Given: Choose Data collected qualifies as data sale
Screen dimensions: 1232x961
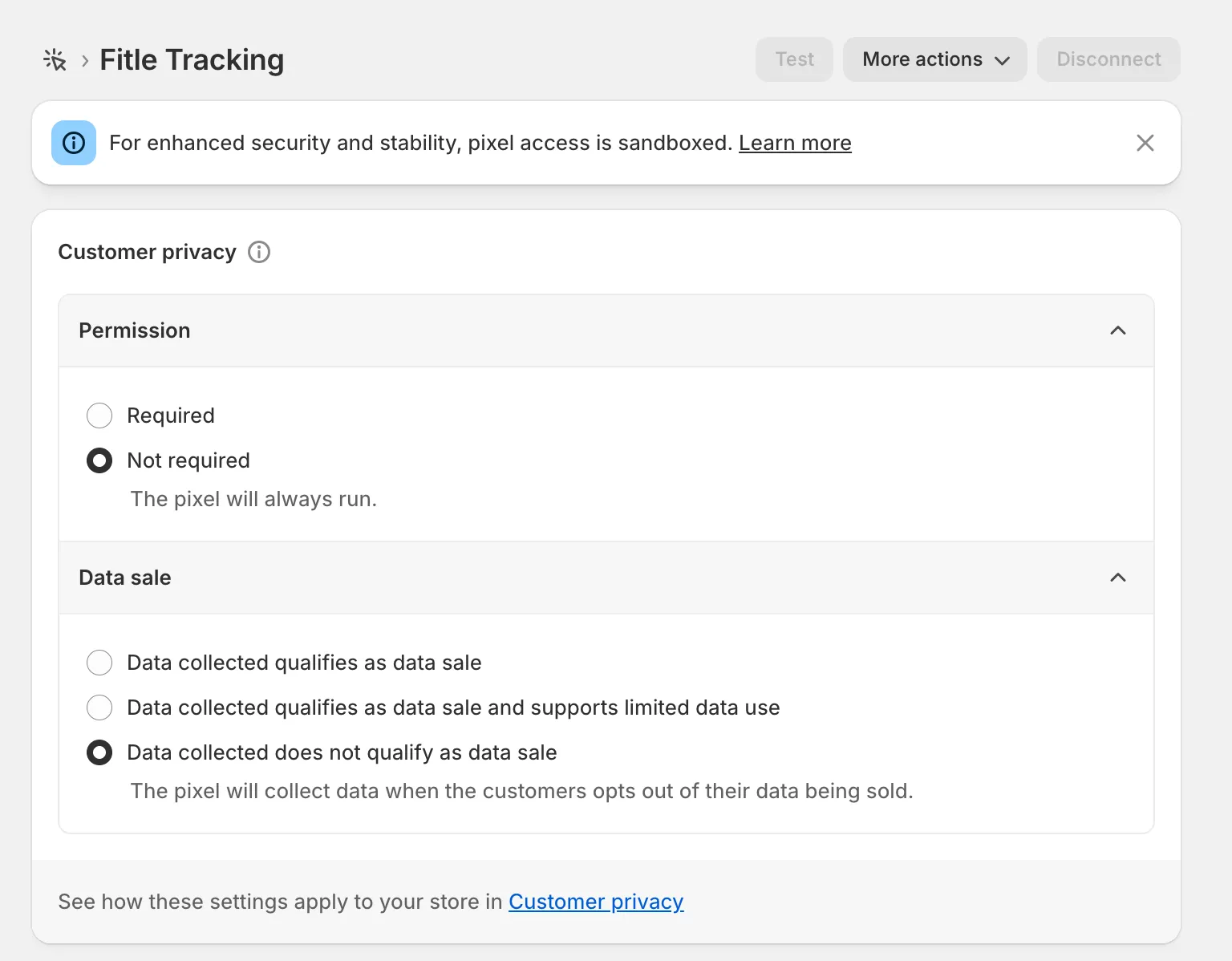Looking at the screenshot, I should pos(99,663).
